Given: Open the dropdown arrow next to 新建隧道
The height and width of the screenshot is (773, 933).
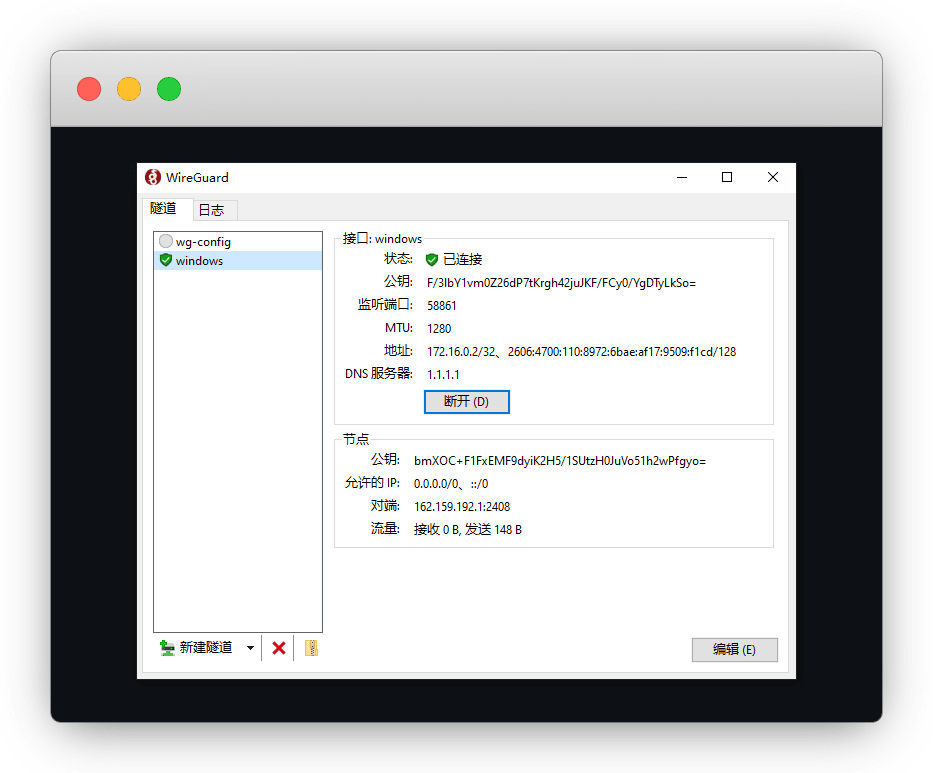Looking at the screenshot, I should coord(250,648).
